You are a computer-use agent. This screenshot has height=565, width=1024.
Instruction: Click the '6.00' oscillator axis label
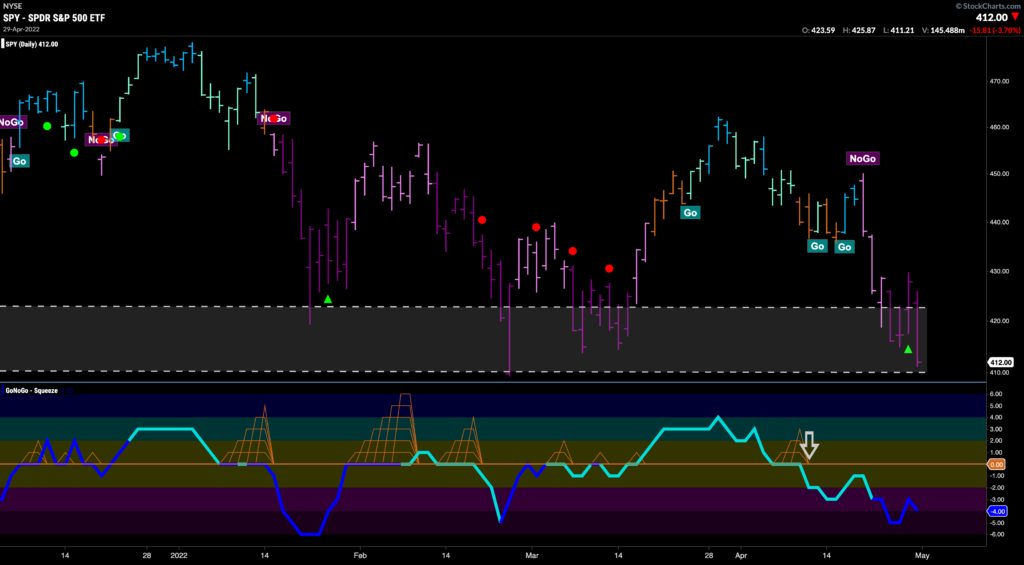pos(997,394)
